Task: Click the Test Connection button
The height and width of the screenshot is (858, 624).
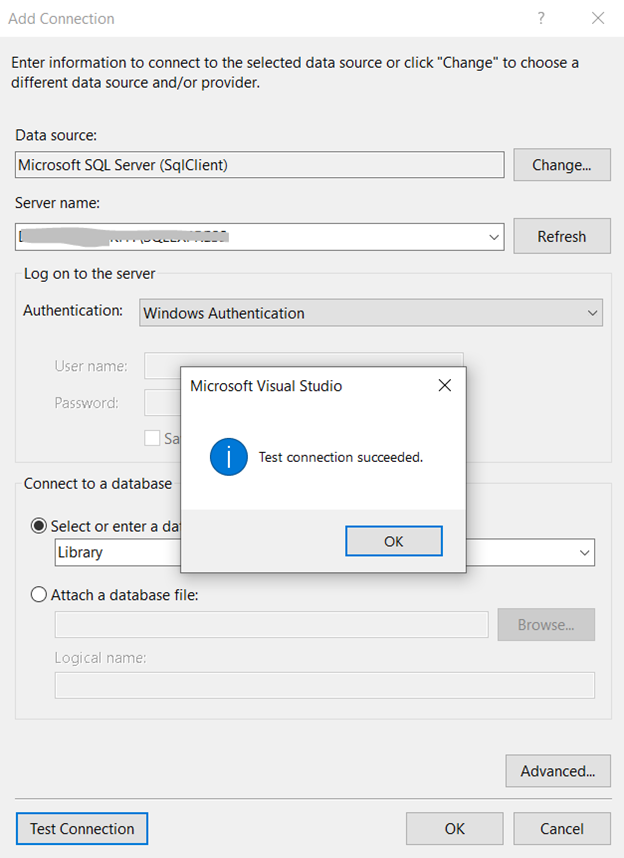Action: [x=82, y=828]
